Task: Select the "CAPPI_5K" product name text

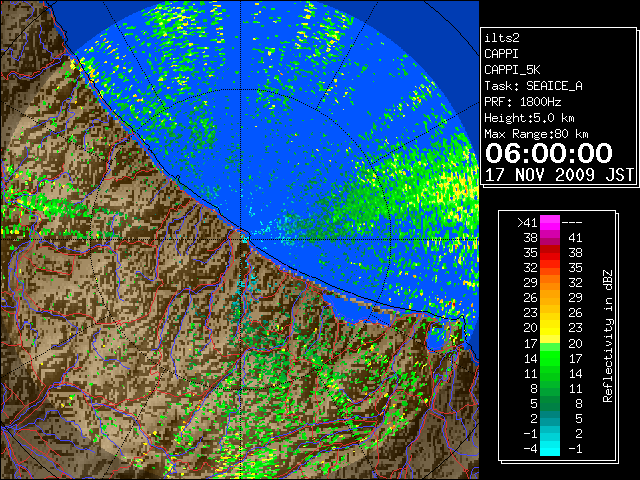Action: click(512, 70)
